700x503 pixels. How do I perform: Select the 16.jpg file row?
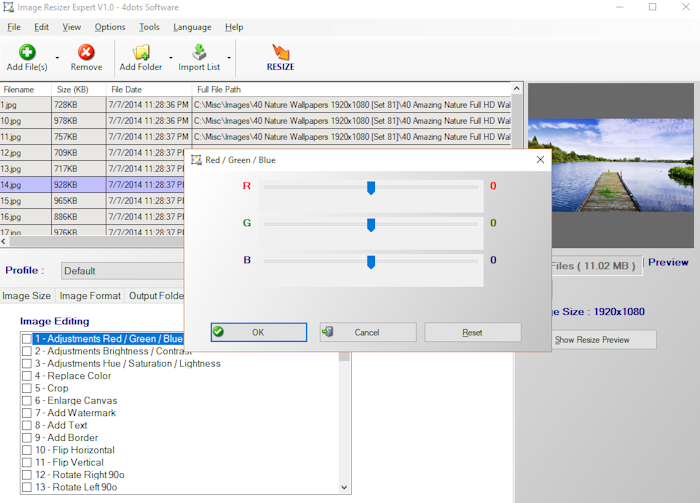pos(92,217)
